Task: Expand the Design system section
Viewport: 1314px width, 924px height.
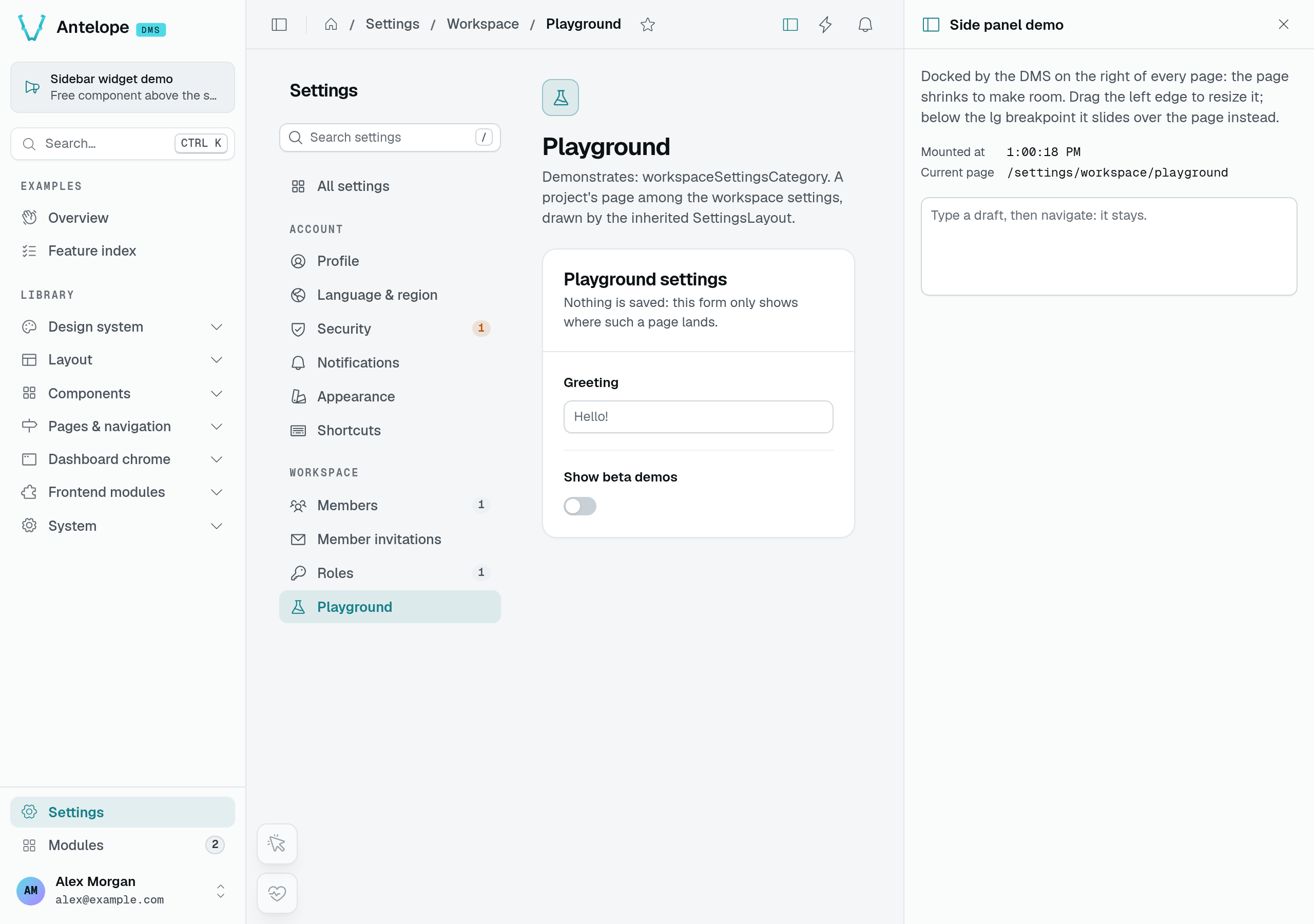Action: click(x=123, y=327)
